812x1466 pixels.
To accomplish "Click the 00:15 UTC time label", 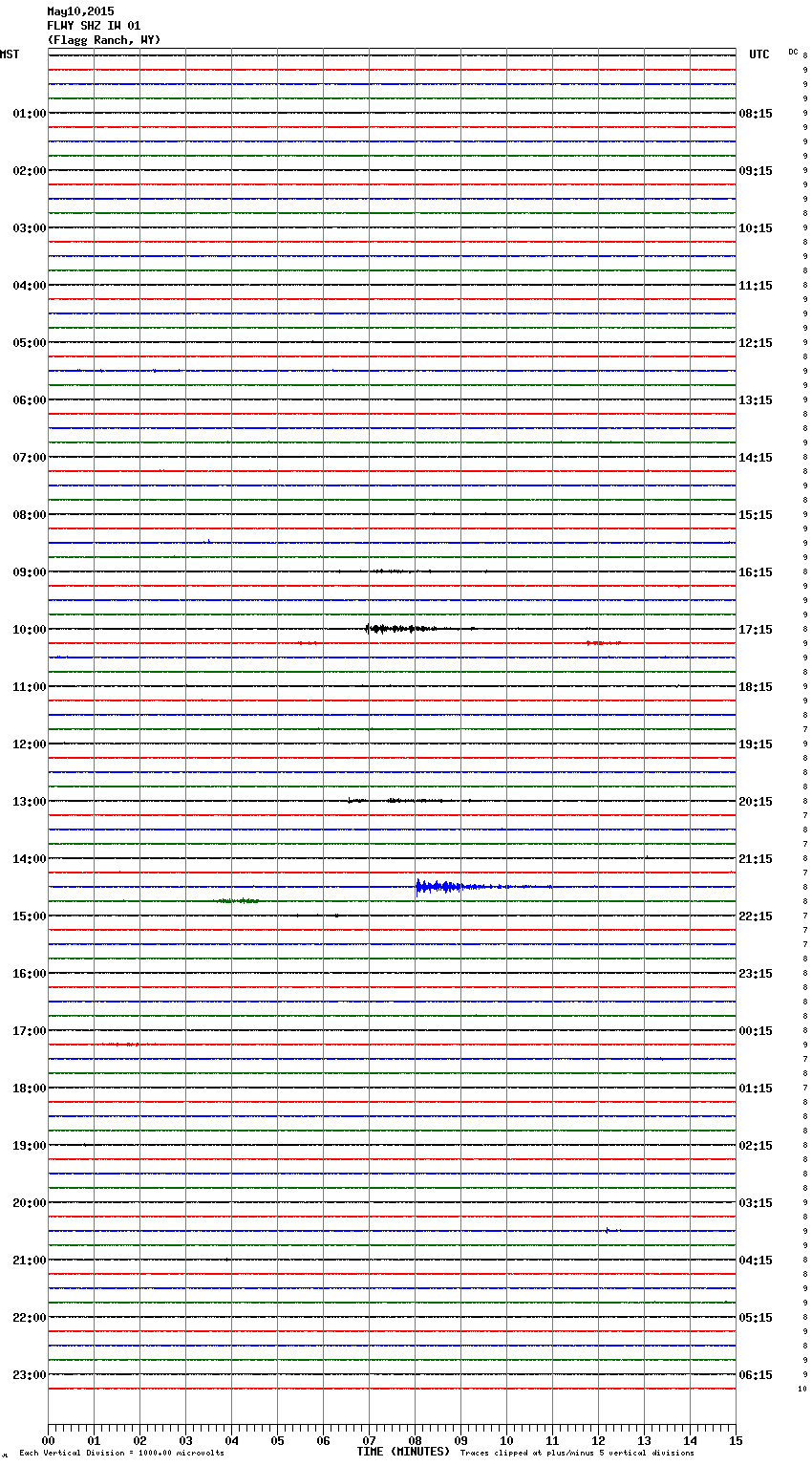I will tap(756, 1031).
